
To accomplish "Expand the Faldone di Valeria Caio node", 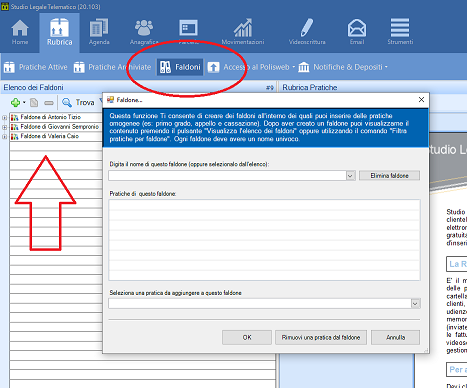I will pyautogui.click(x=5, y=137).
